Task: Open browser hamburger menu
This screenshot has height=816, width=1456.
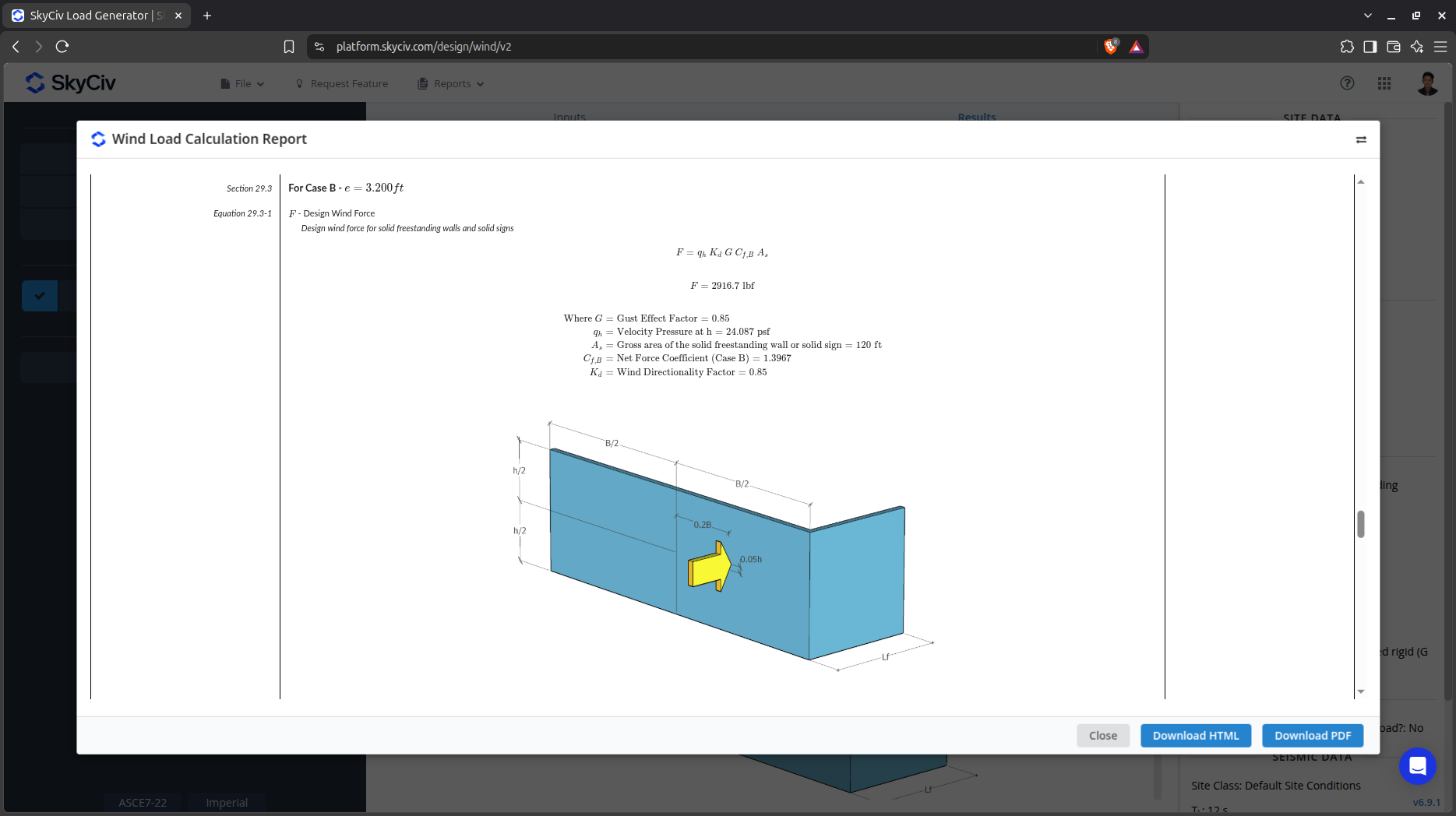Action: pos(1440,47)
